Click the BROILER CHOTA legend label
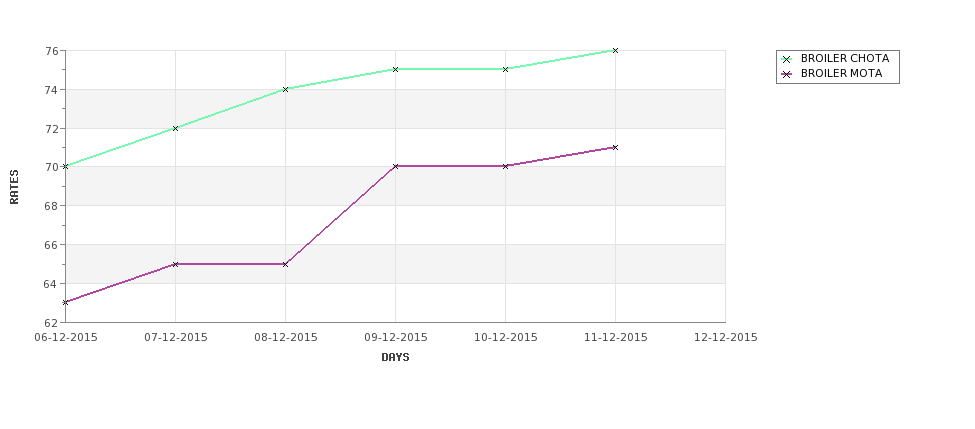Viewport: 975px width, 429px height. (845, 58)
